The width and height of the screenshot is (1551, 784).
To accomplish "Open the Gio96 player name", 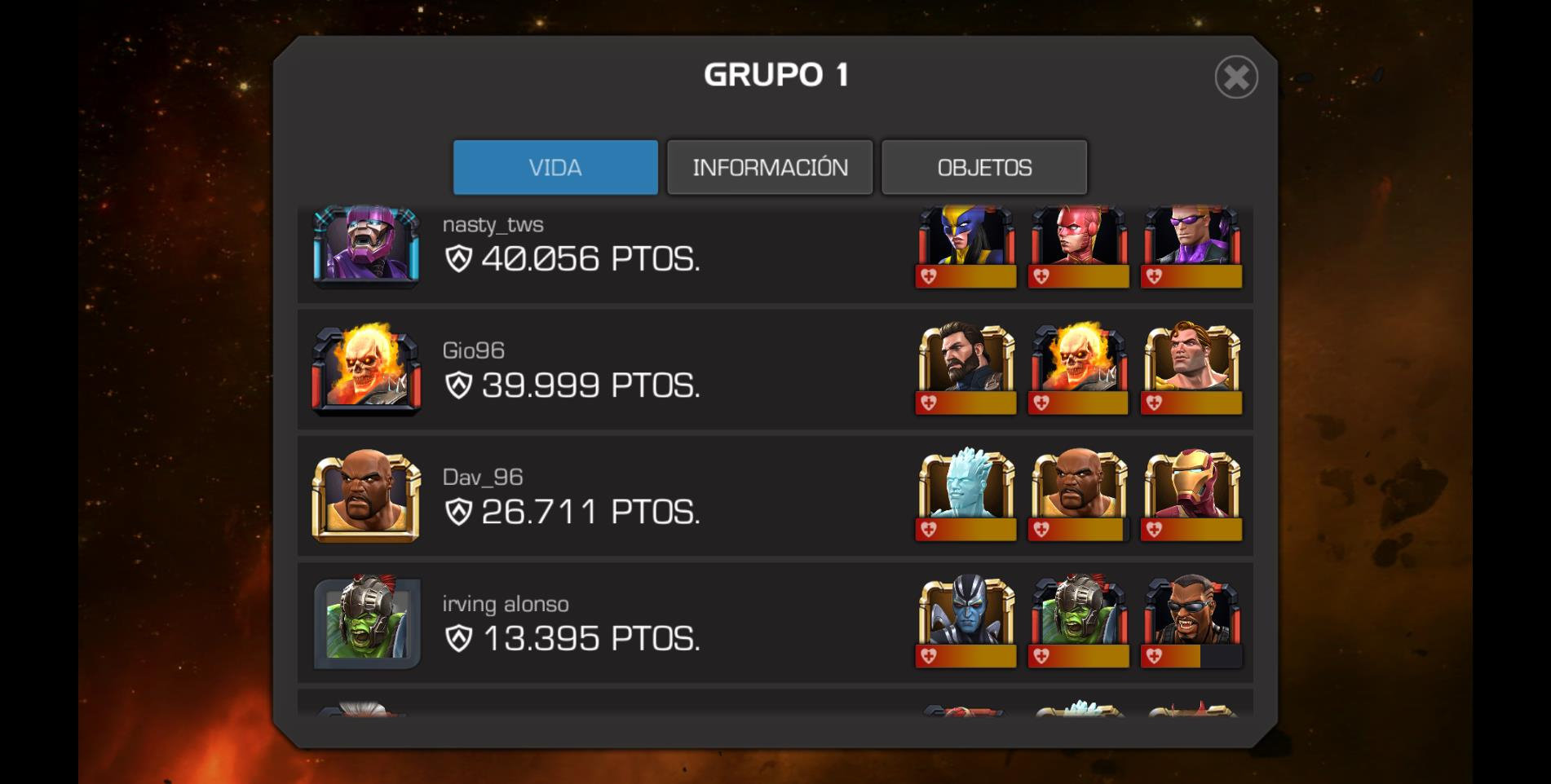I will 474,350.
